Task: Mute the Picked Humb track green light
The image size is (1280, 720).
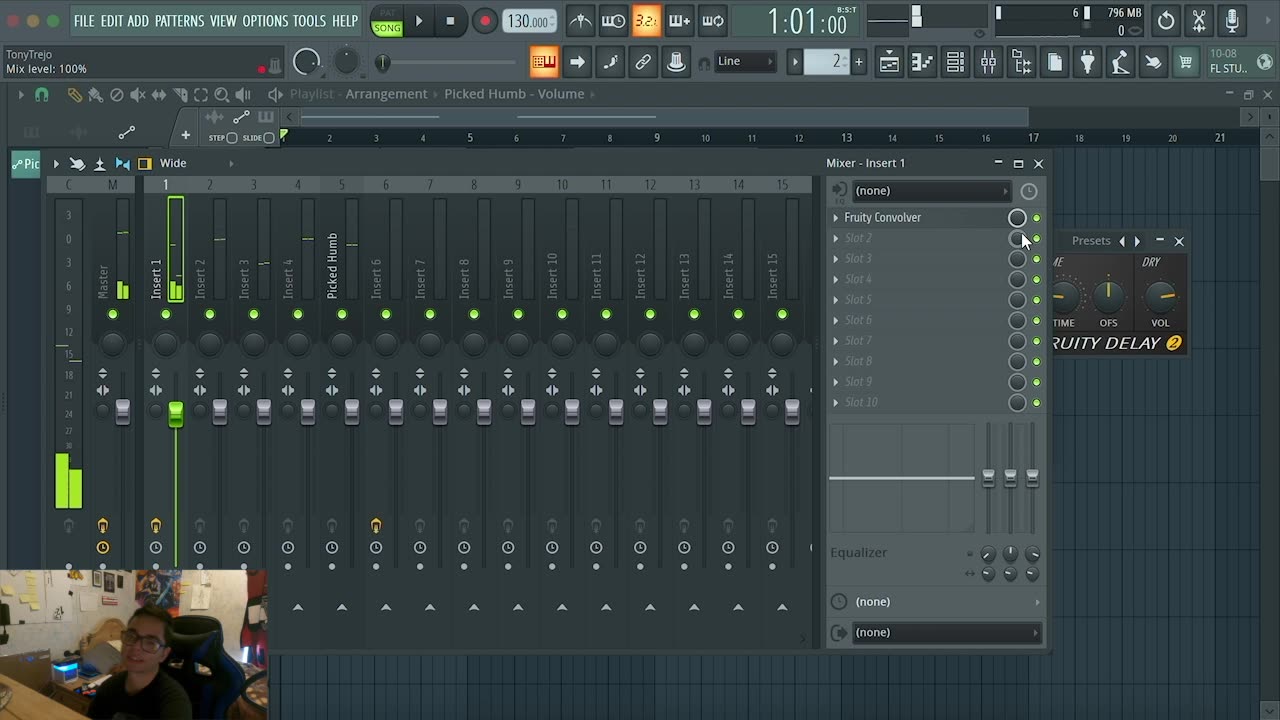Action: (342, 314)
